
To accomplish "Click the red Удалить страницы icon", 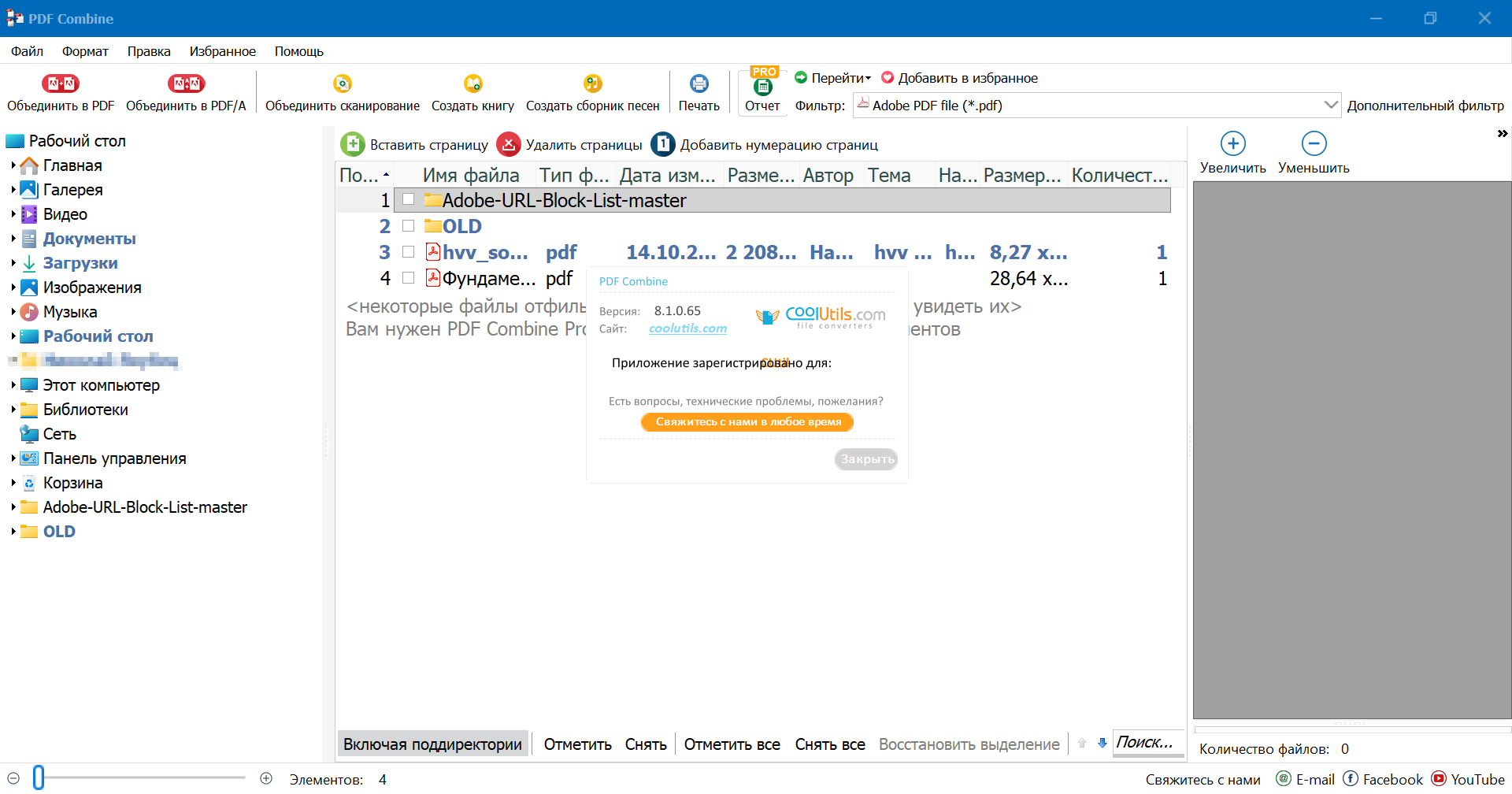I will (509, 144).
